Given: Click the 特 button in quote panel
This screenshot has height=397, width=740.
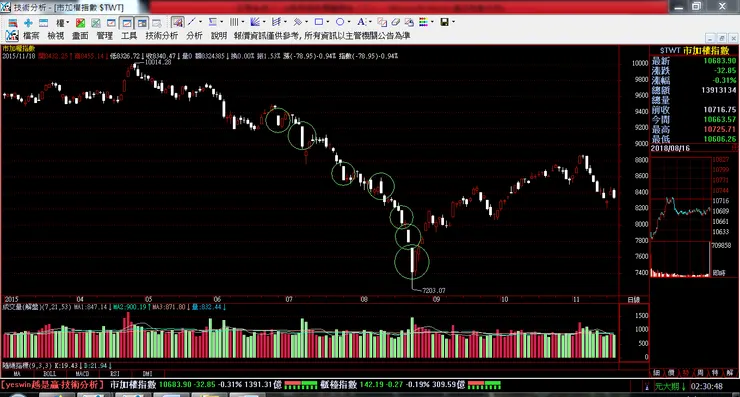Looking at the screenshot, I should coord(715,372).
